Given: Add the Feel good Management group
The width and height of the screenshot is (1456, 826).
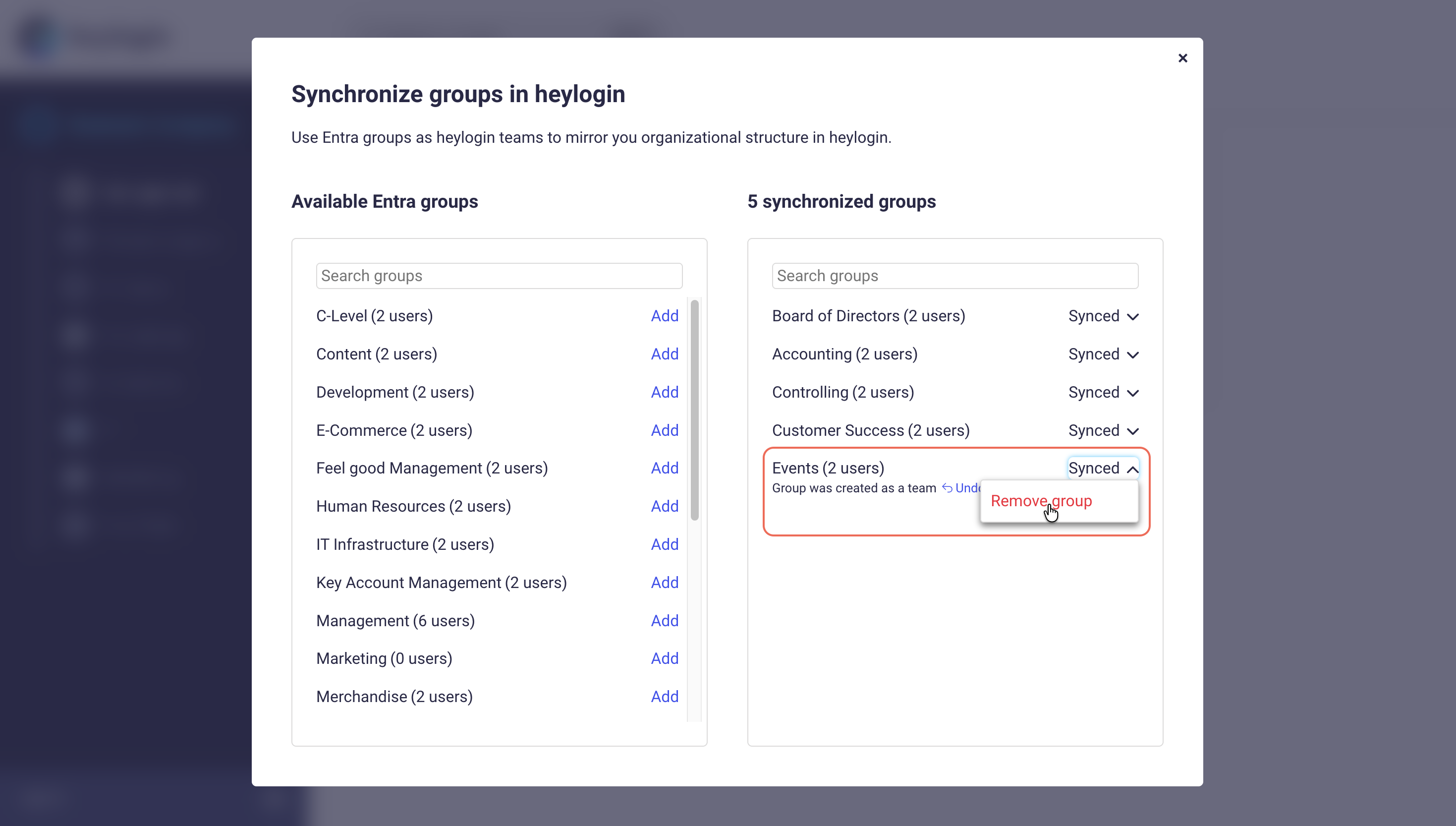Looking at the screenshot, I should [x=665, y=468].
